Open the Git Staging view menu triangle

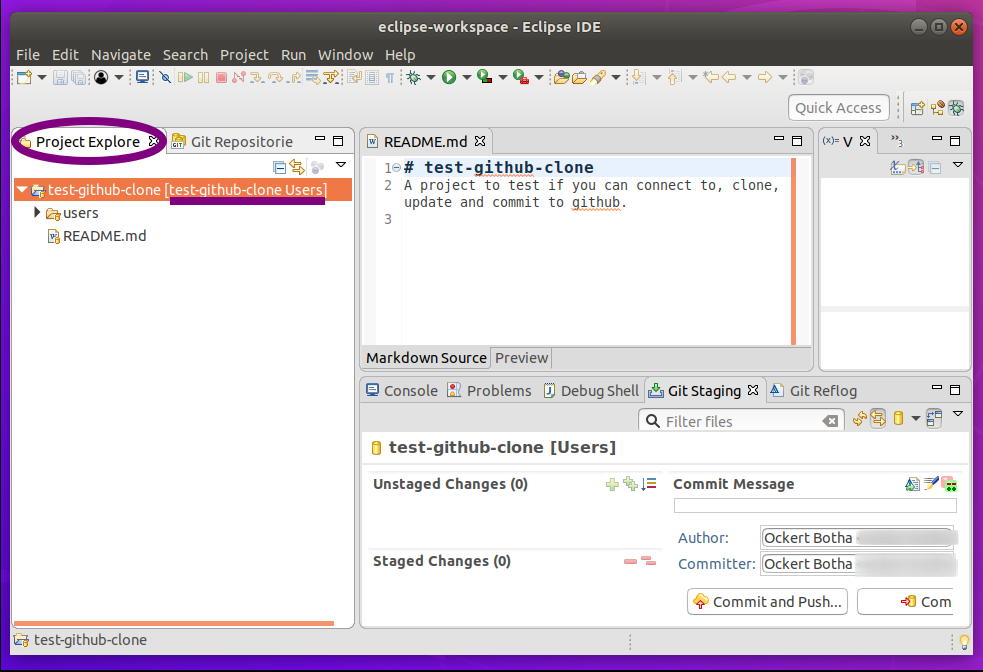958,414
